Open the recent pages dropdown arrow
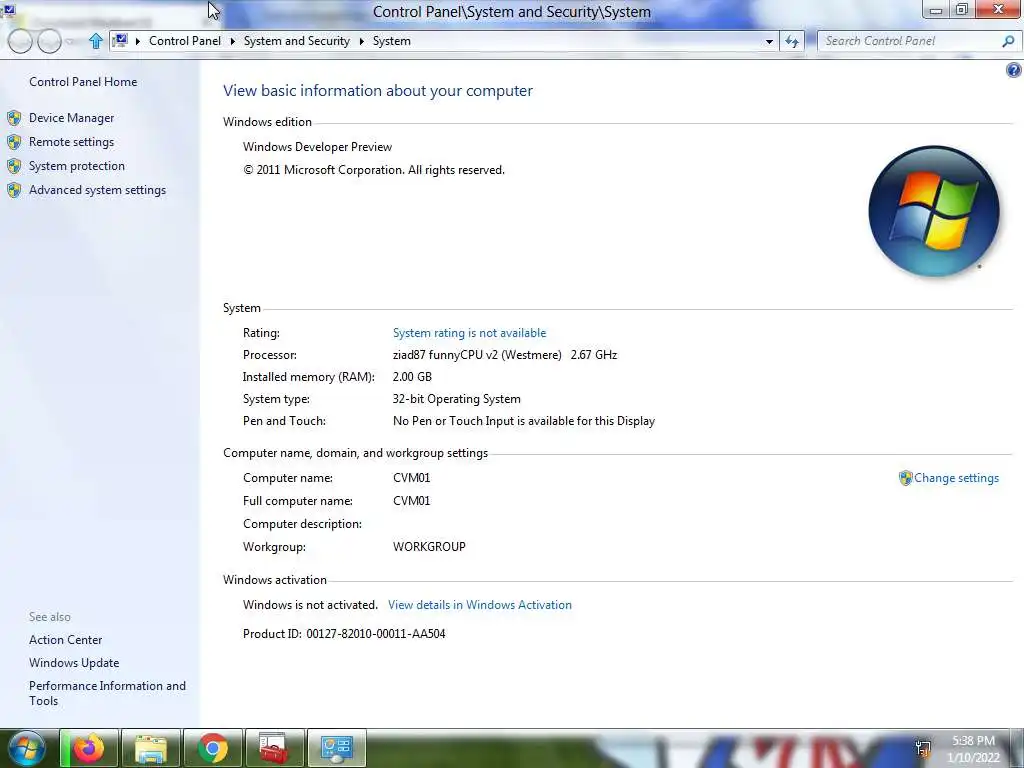Image resolution: width=1024 pixels, height=768 pixels. (69, 41)
